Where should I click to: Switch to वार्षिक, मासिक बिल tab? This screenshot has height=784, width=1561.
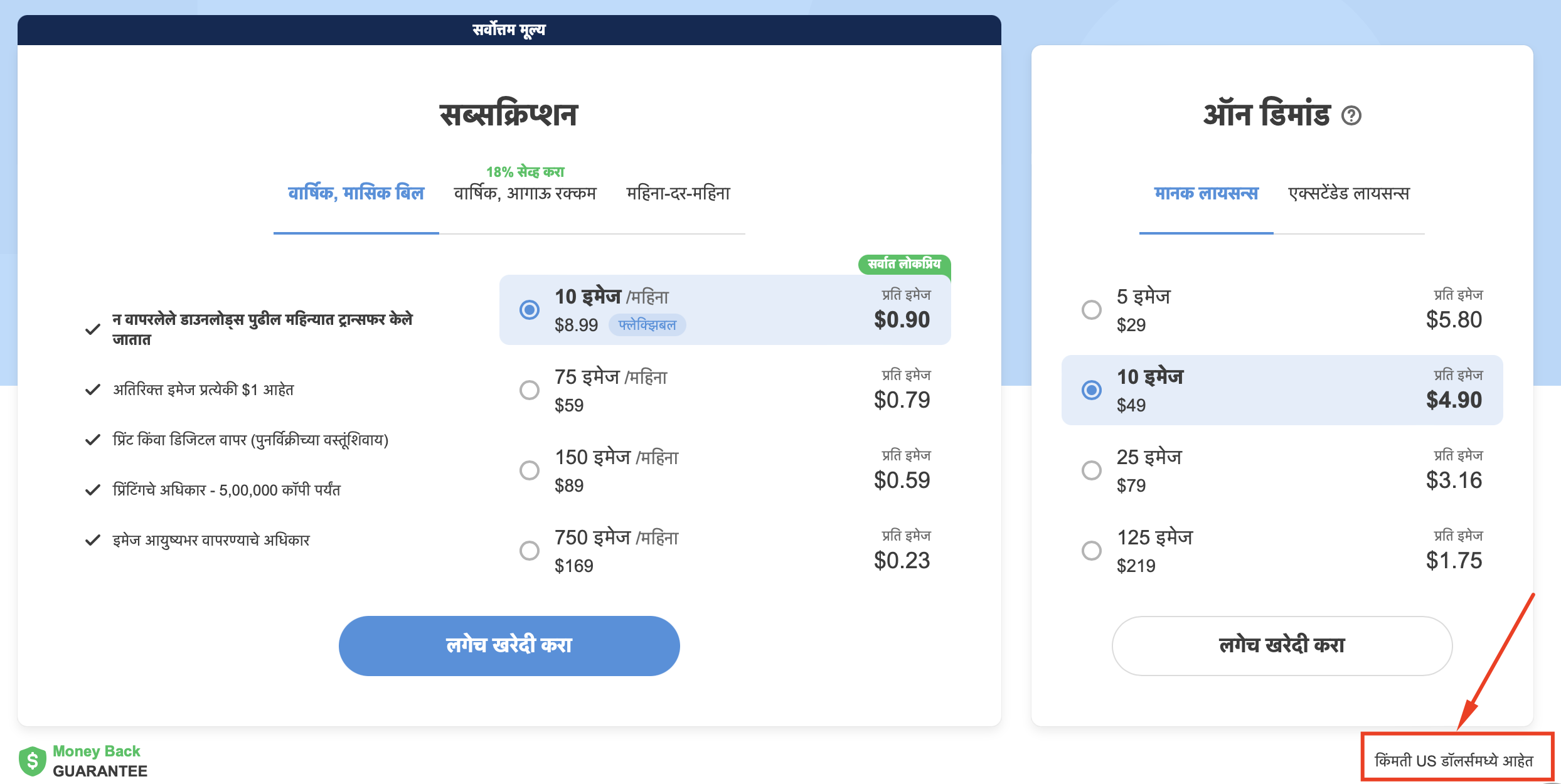[356, 193]
